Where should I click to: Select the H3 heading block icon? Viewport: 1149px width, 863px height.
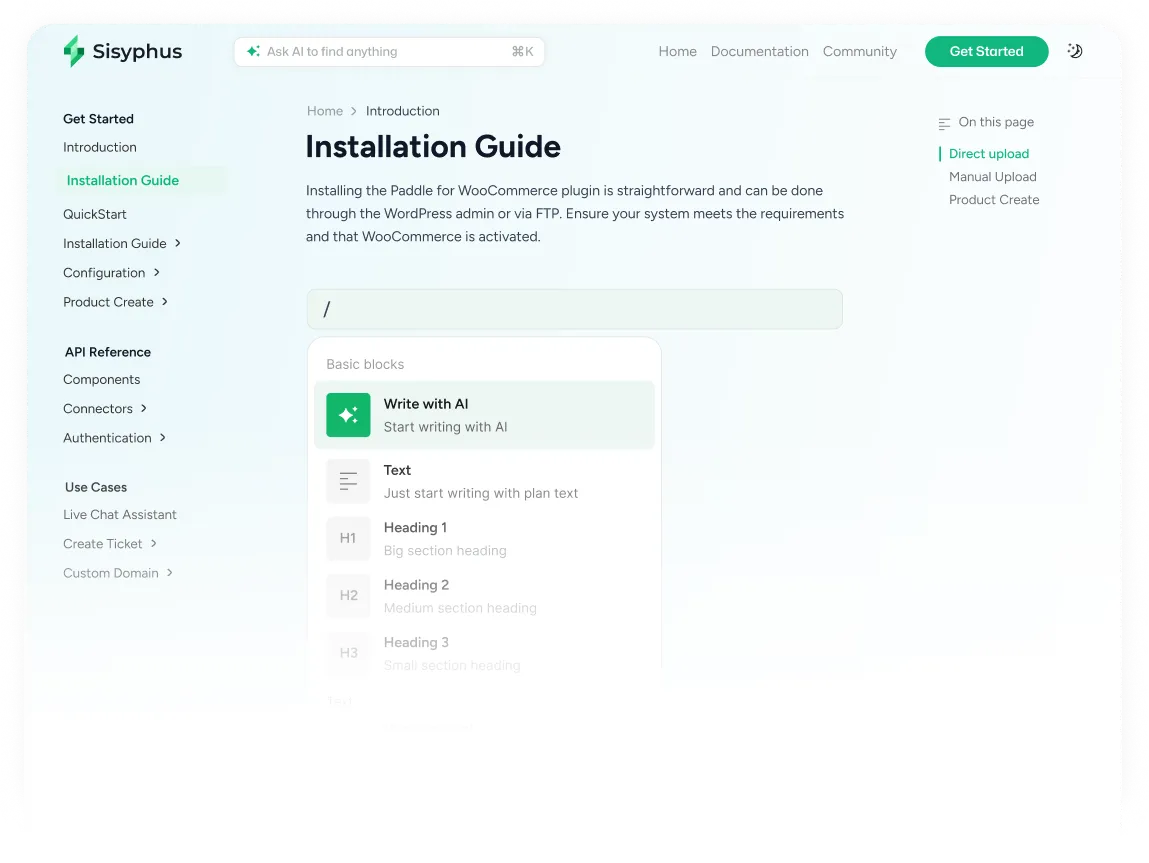348,653
